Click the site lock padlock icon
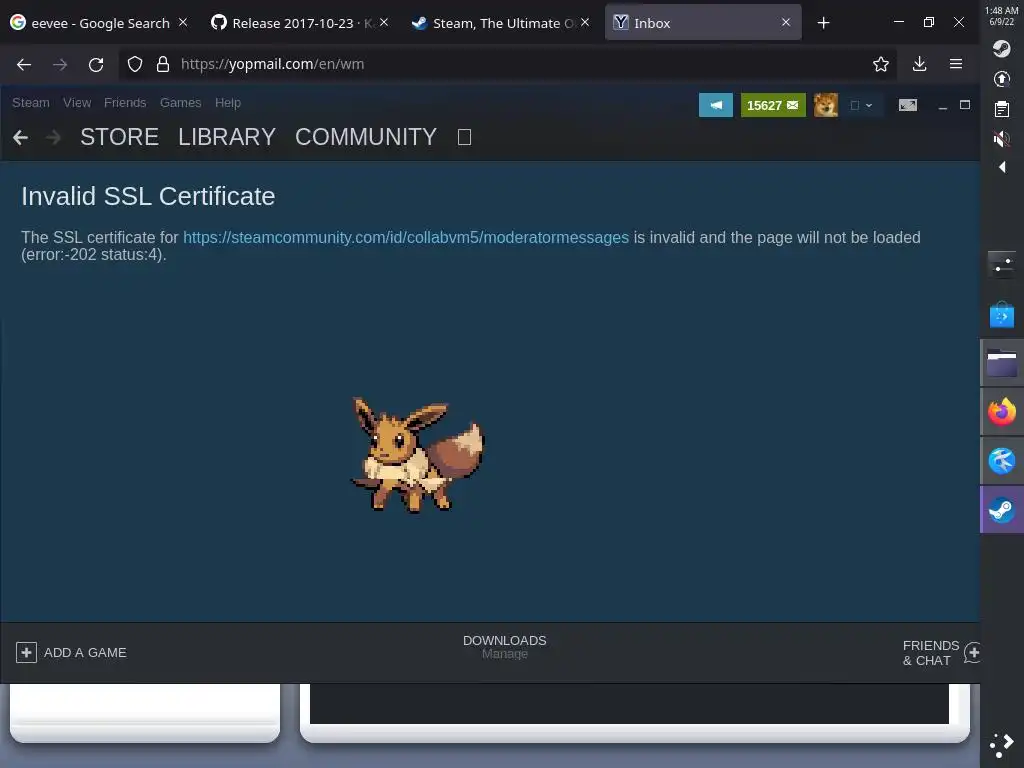 [x=163, y=64]
